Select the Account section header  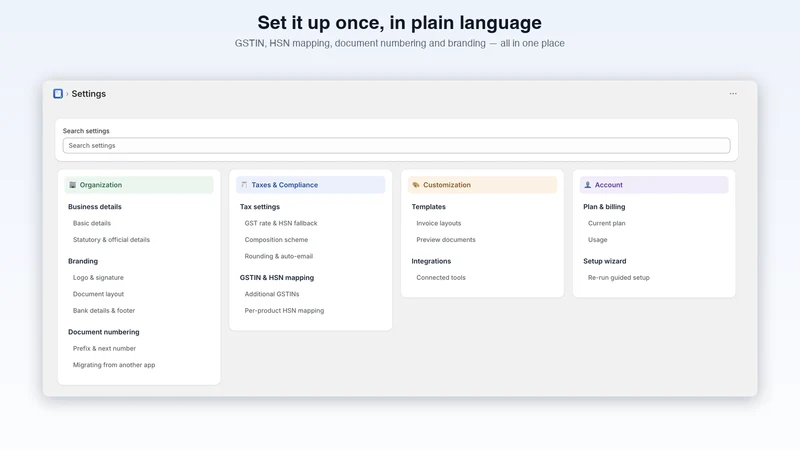(x=654, y=185)
